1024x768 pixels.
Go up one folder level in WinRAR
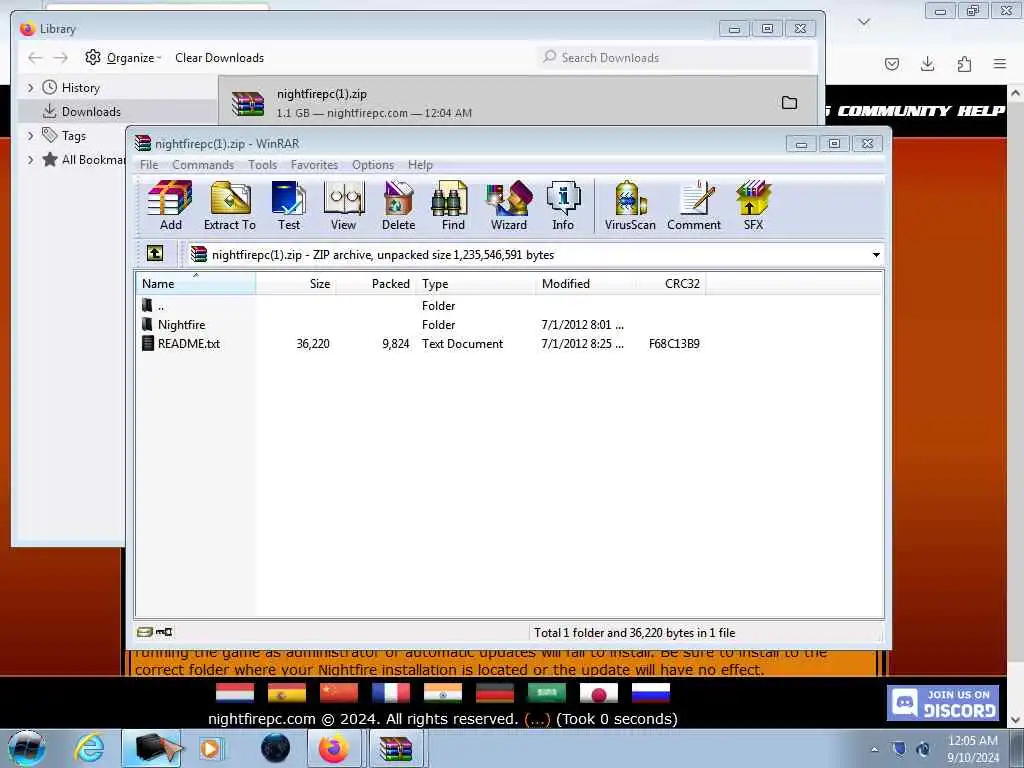[155, 253]
